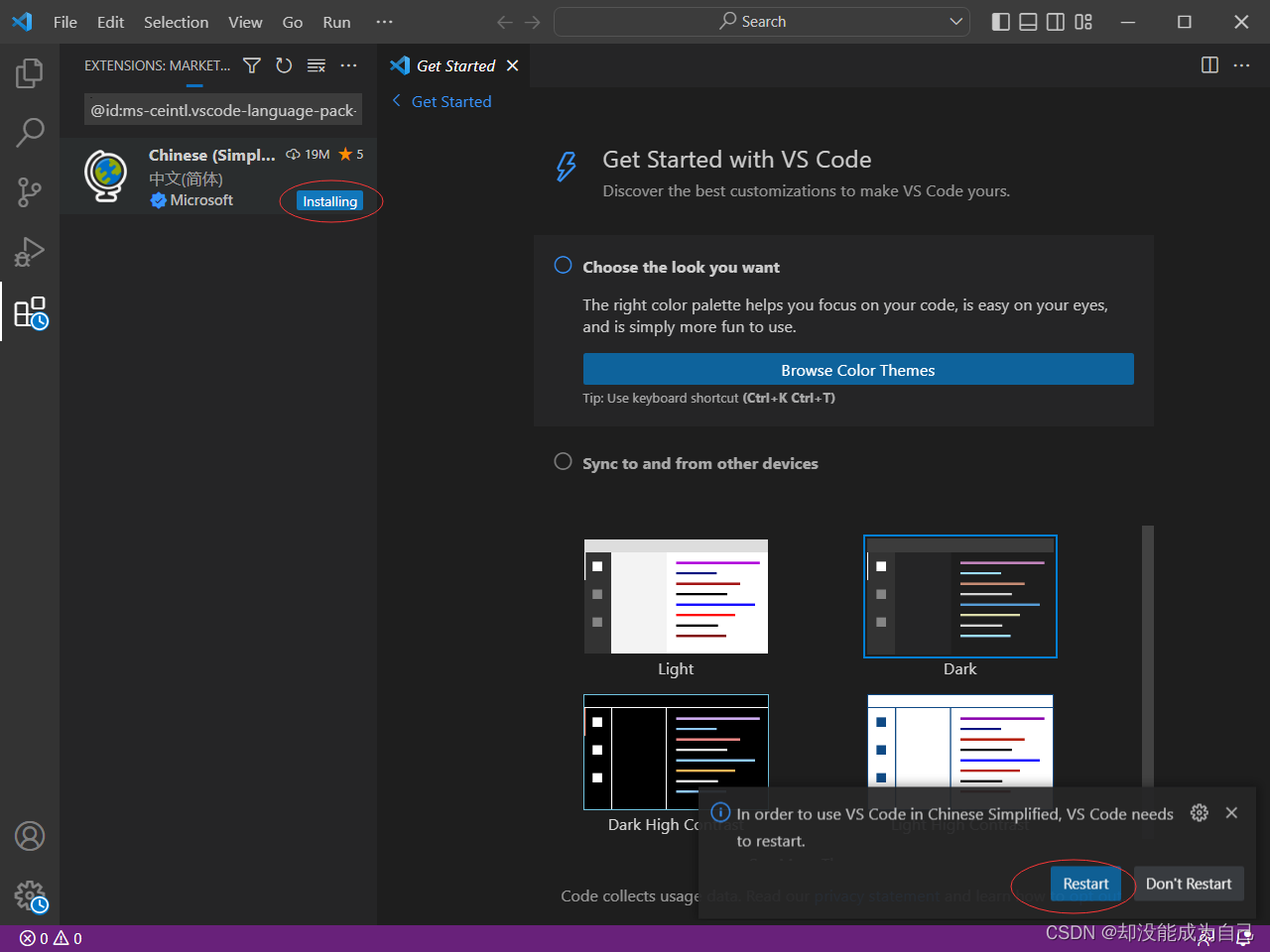Screen dimensions: 1270x952
Task: Refresh the extensions list
Action: (284, 65)
